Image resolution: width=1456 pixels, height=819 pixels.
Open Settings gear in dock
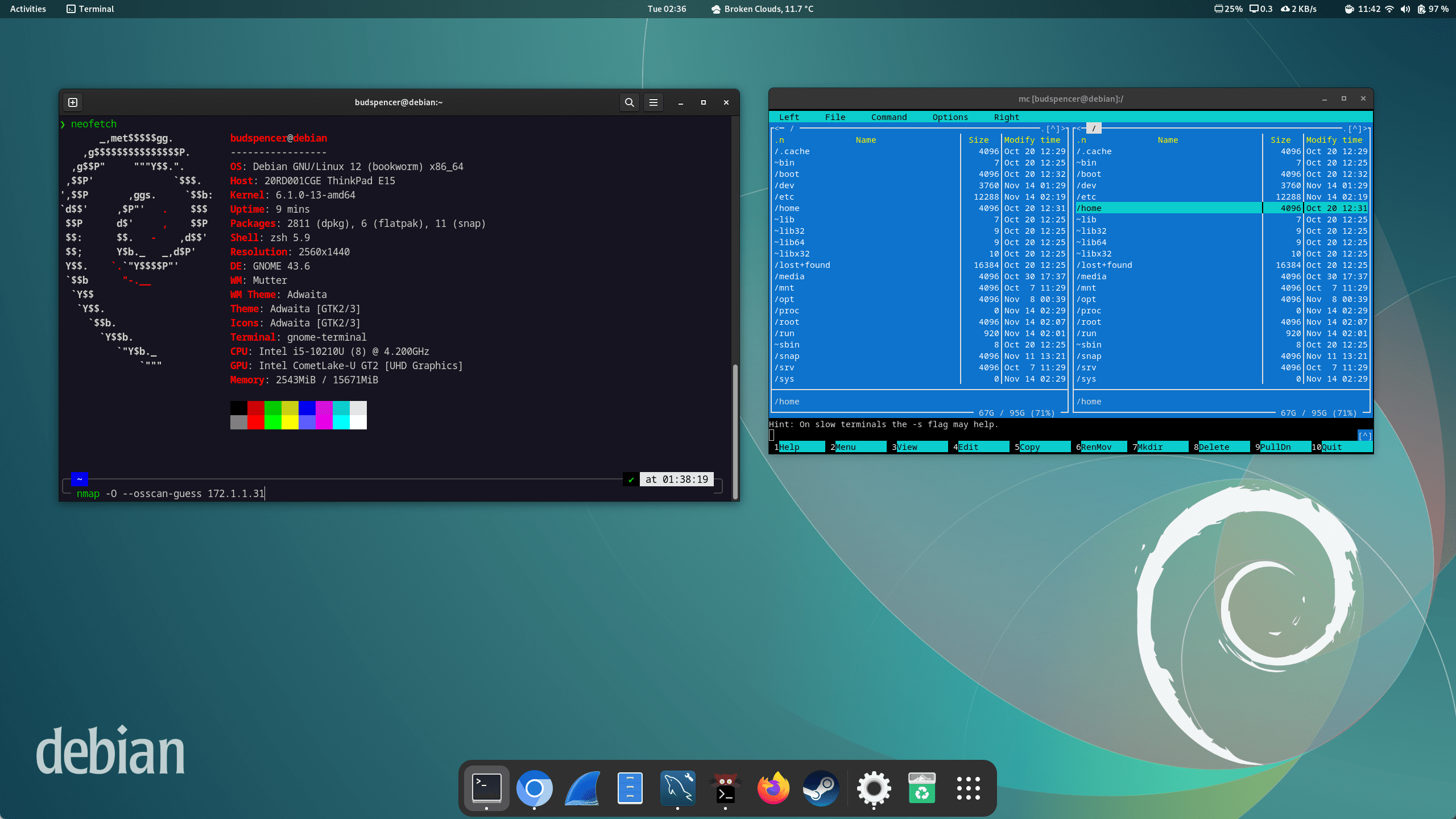pos(874,788)
